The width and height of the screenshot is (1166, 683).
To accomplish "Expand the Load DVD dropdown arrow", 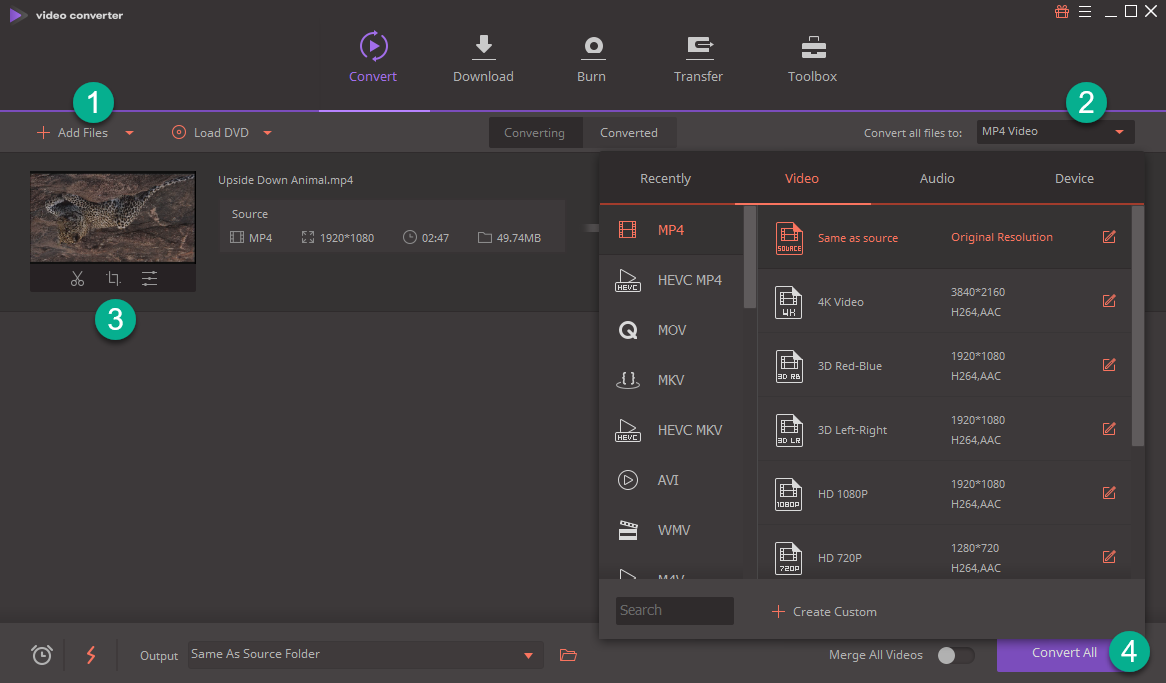I will tap(267, 133).
